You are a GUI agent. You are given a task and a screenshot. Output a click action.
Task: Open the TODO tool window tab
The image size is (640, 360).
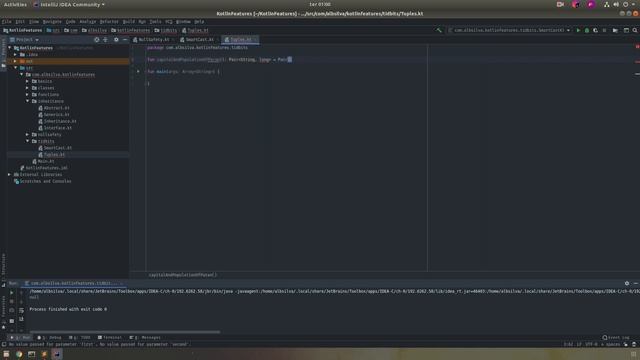pyautogui.click(x=80, y=338)
